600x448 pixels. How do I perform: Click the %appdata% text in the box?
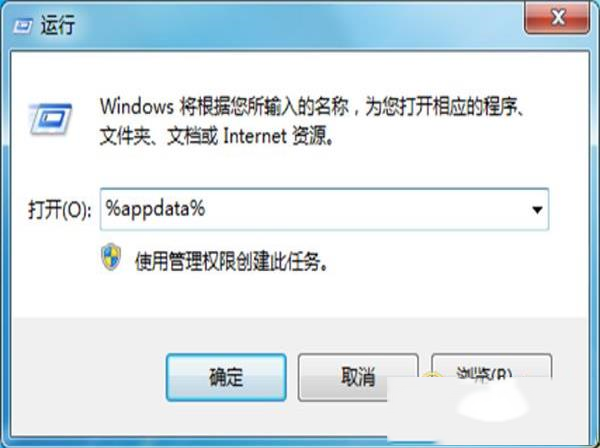155,209
